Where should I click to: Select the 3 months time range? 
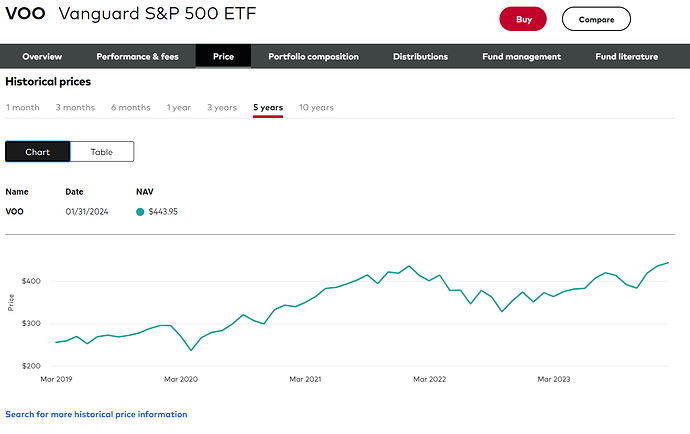[75, 107]
